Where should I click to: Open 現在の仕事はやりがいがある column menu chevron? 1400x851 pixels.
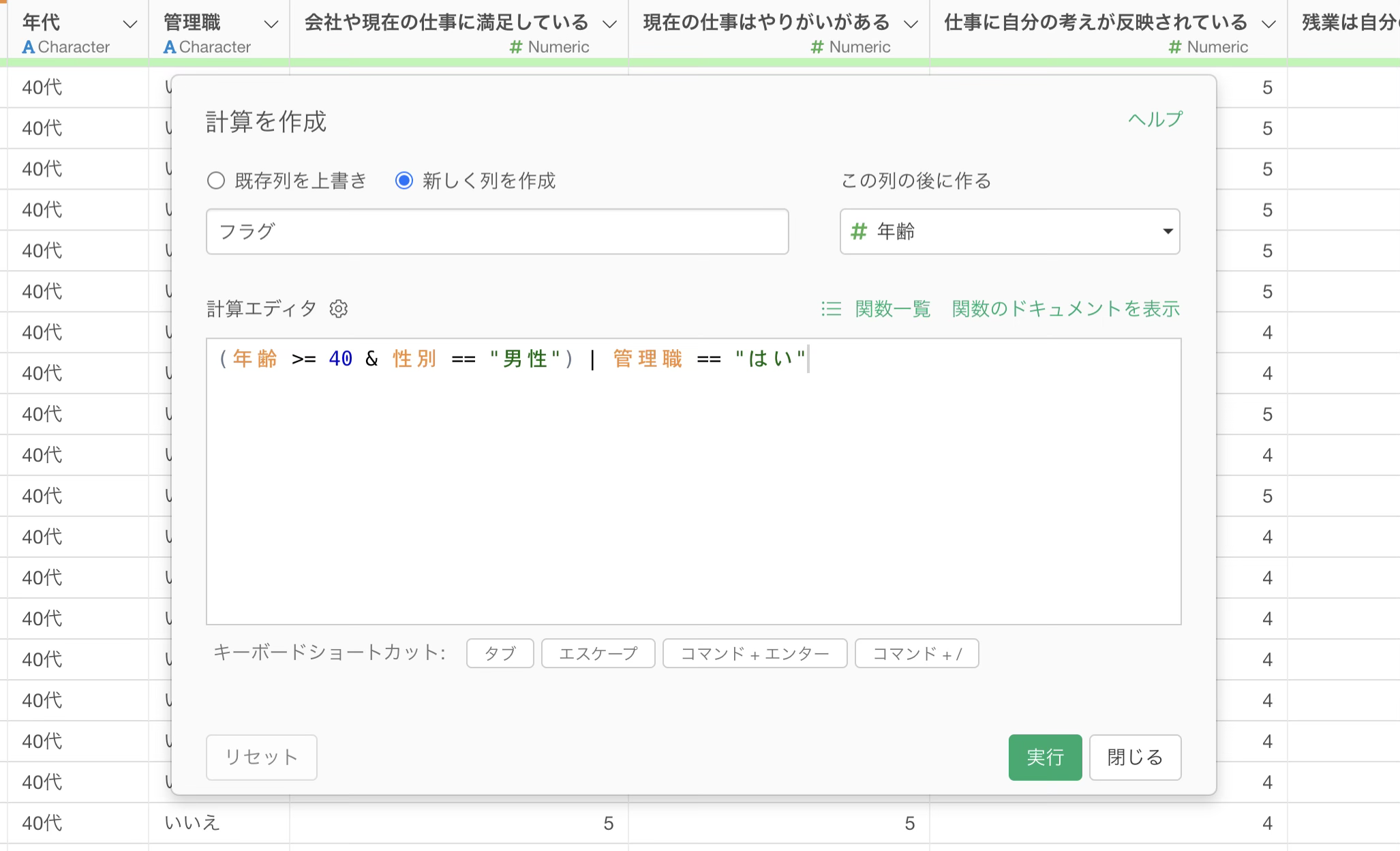(911, 24)
